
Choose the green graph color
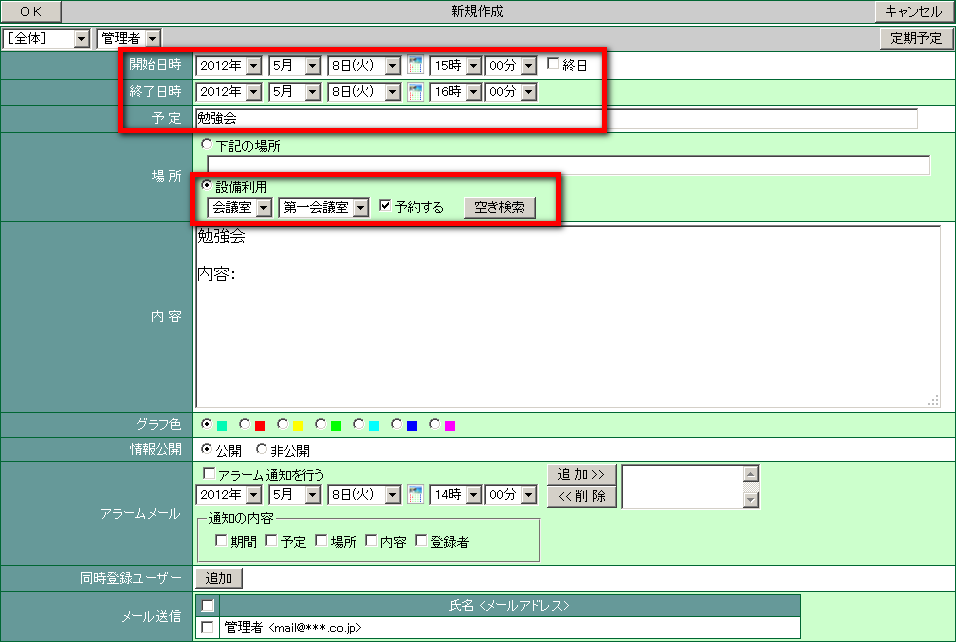(321, 424)
